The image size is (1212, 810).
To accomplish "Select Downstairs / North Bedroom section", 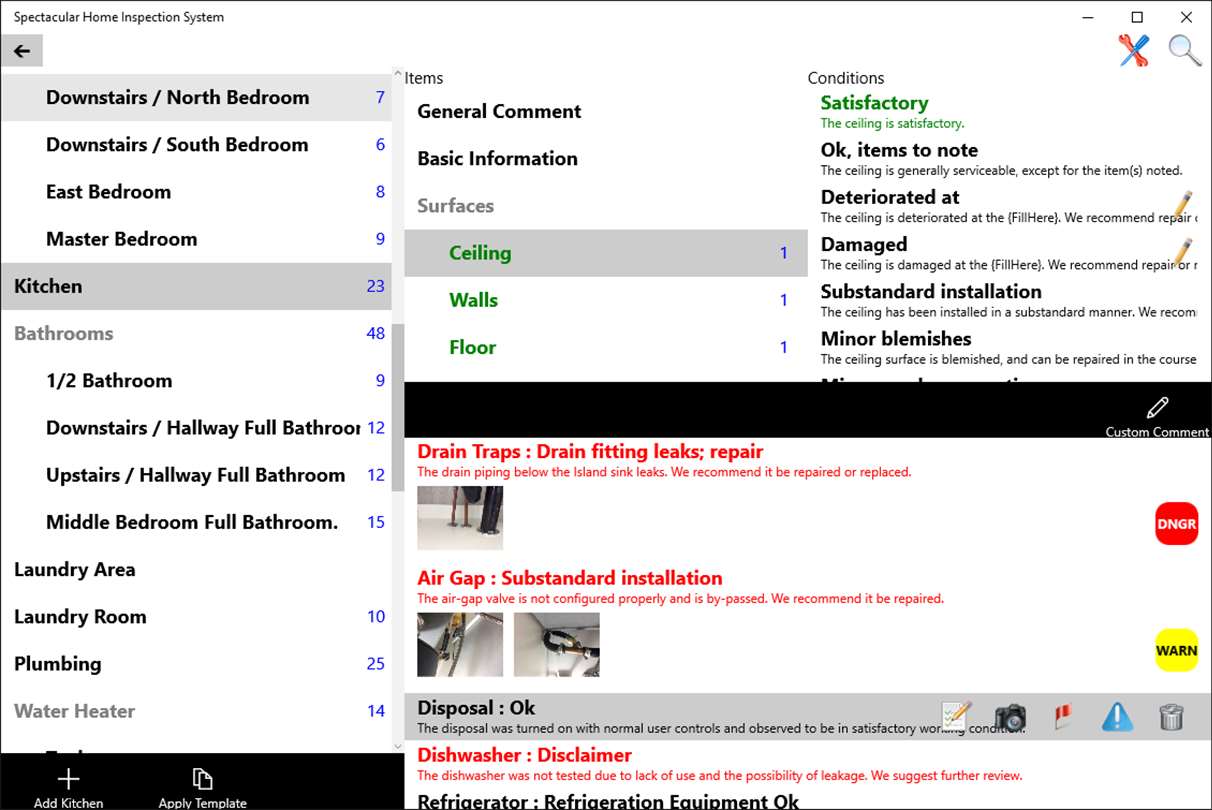I will pos(196,97).
